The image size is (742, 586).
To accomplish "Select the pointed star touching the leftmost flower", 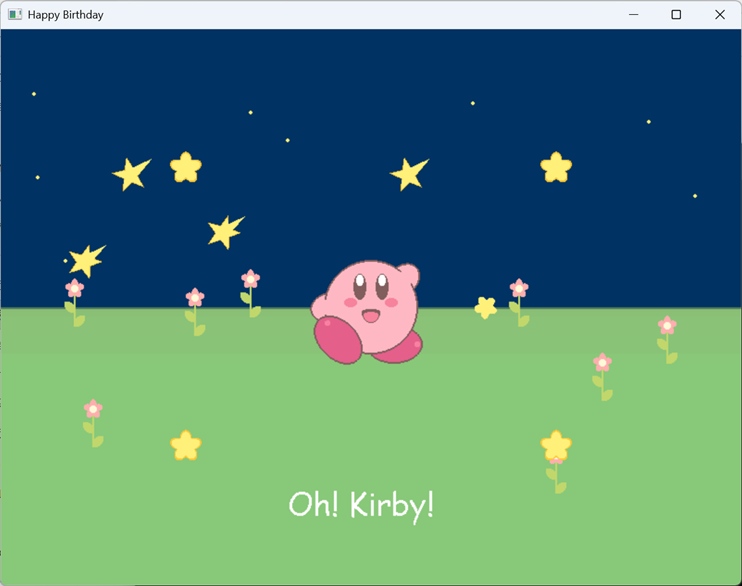I will coord(87,260).
